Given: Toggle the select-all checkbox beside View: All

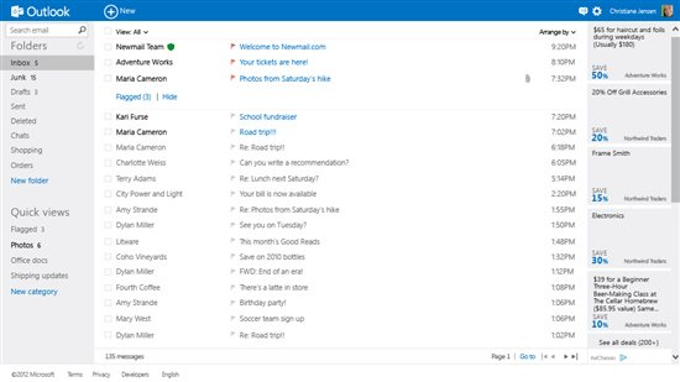Looking at the screenshot, I should (108, 31).
